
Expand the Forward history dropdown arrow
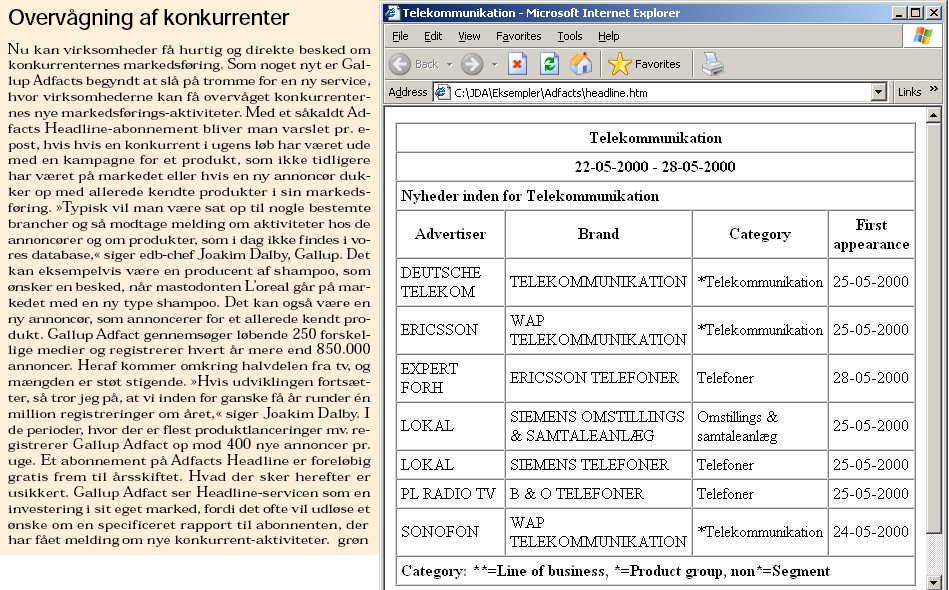[494, 64]
